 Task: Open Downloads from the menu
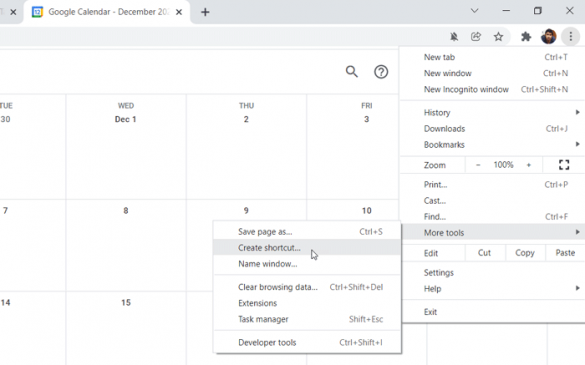point(492,129)
